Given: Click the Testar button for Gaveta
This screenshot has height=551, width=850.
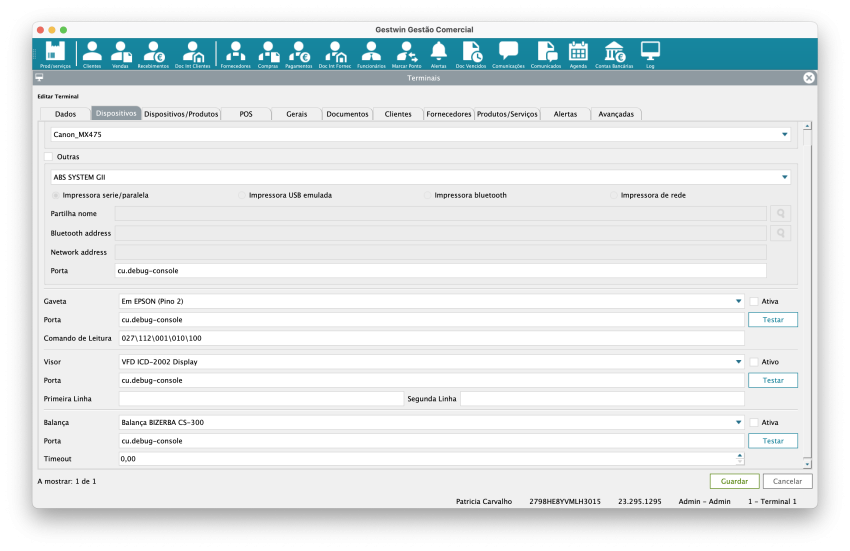Looking at the screenshot, I should [772, 320].
